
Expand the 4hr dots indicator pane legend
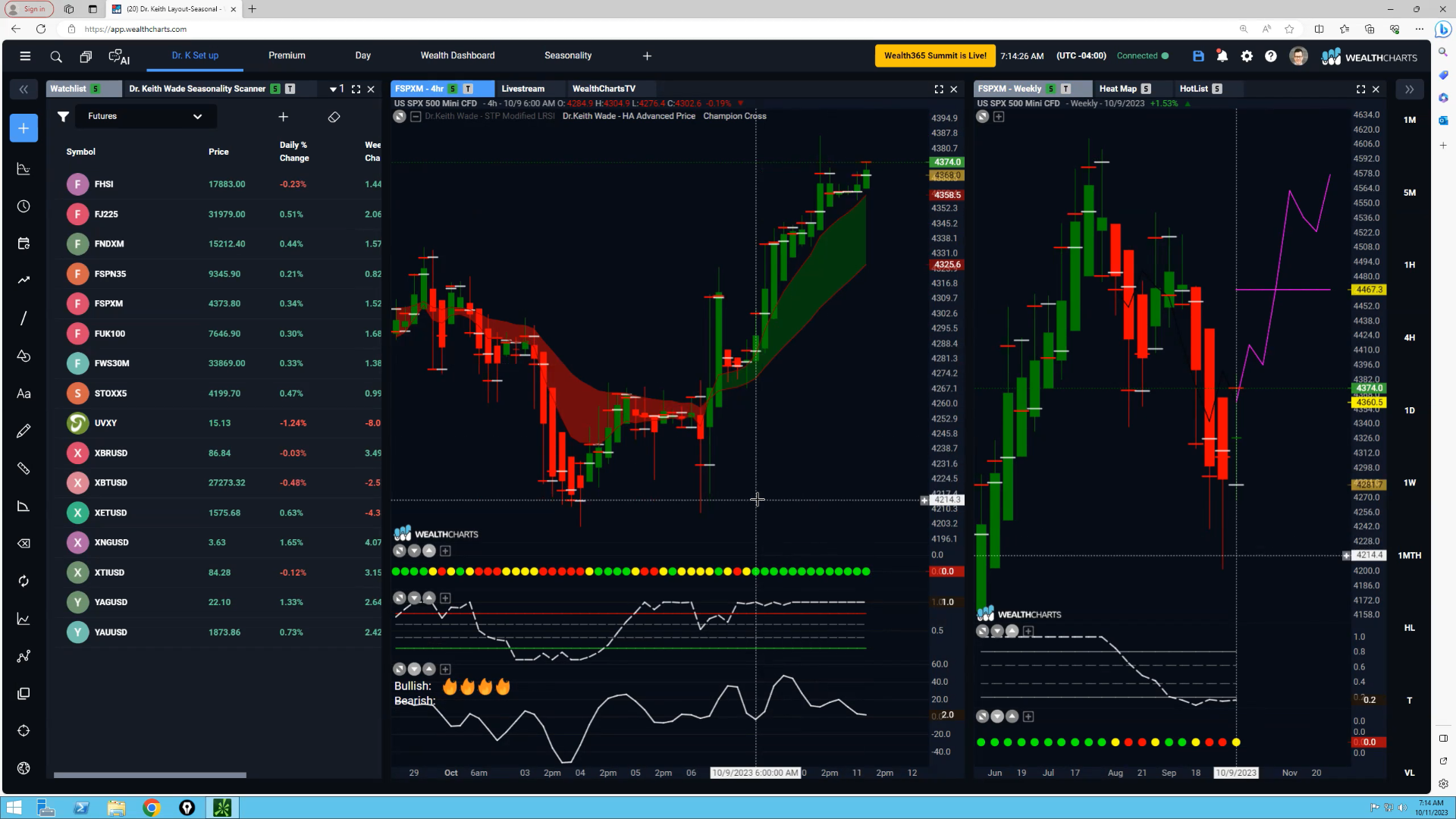pos(446,551)
